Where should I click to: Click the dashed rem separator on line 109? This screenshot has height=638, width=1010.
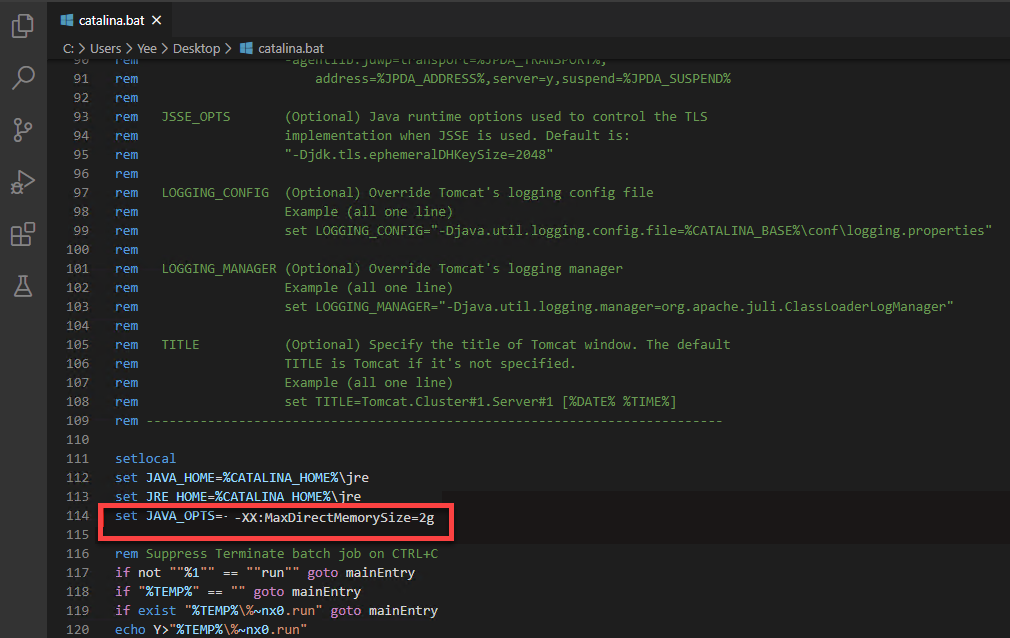click(434, 421)
